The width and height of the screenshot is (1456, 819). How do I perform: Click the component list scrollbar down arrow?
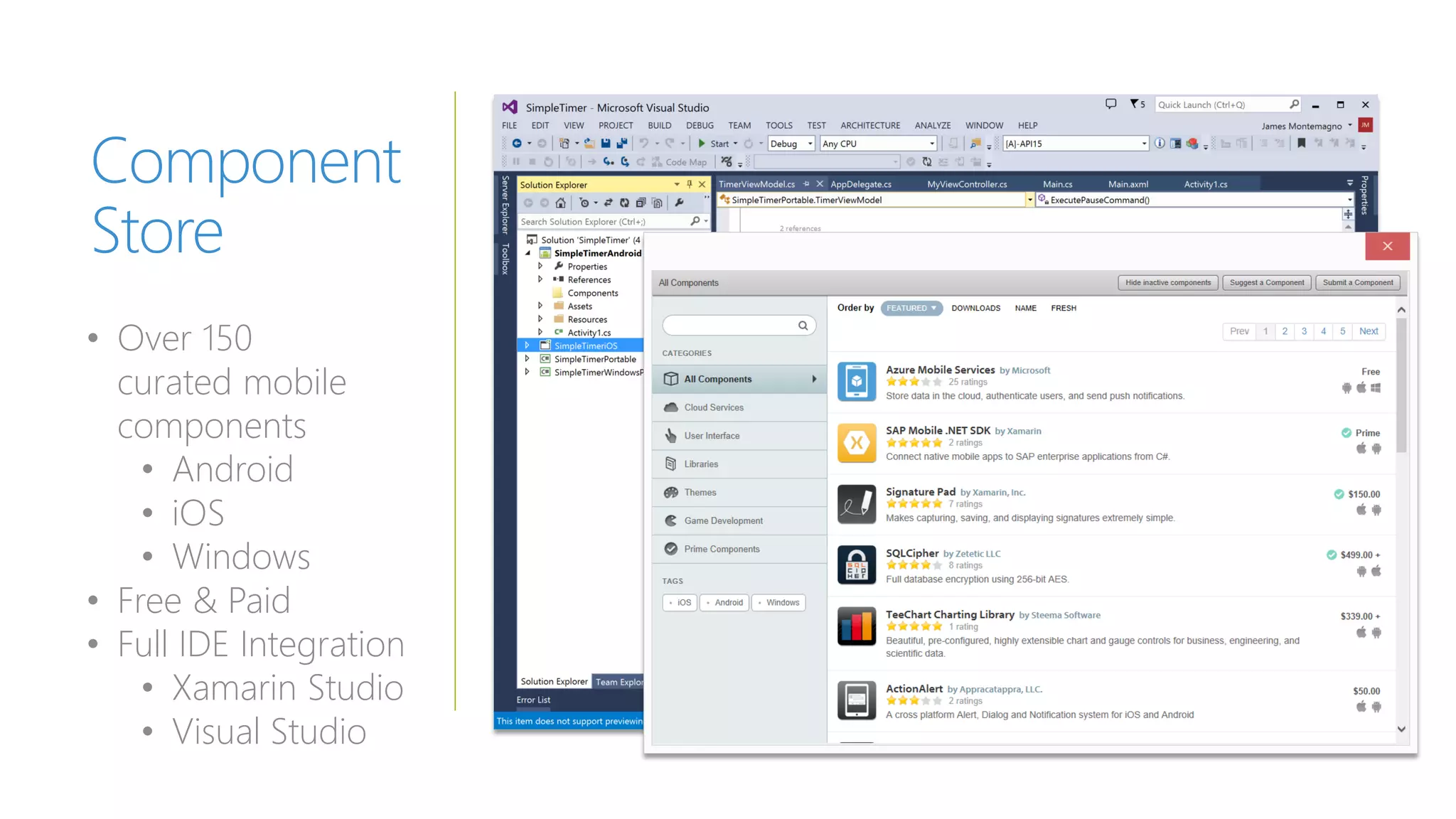click(x=1401, y=729)
